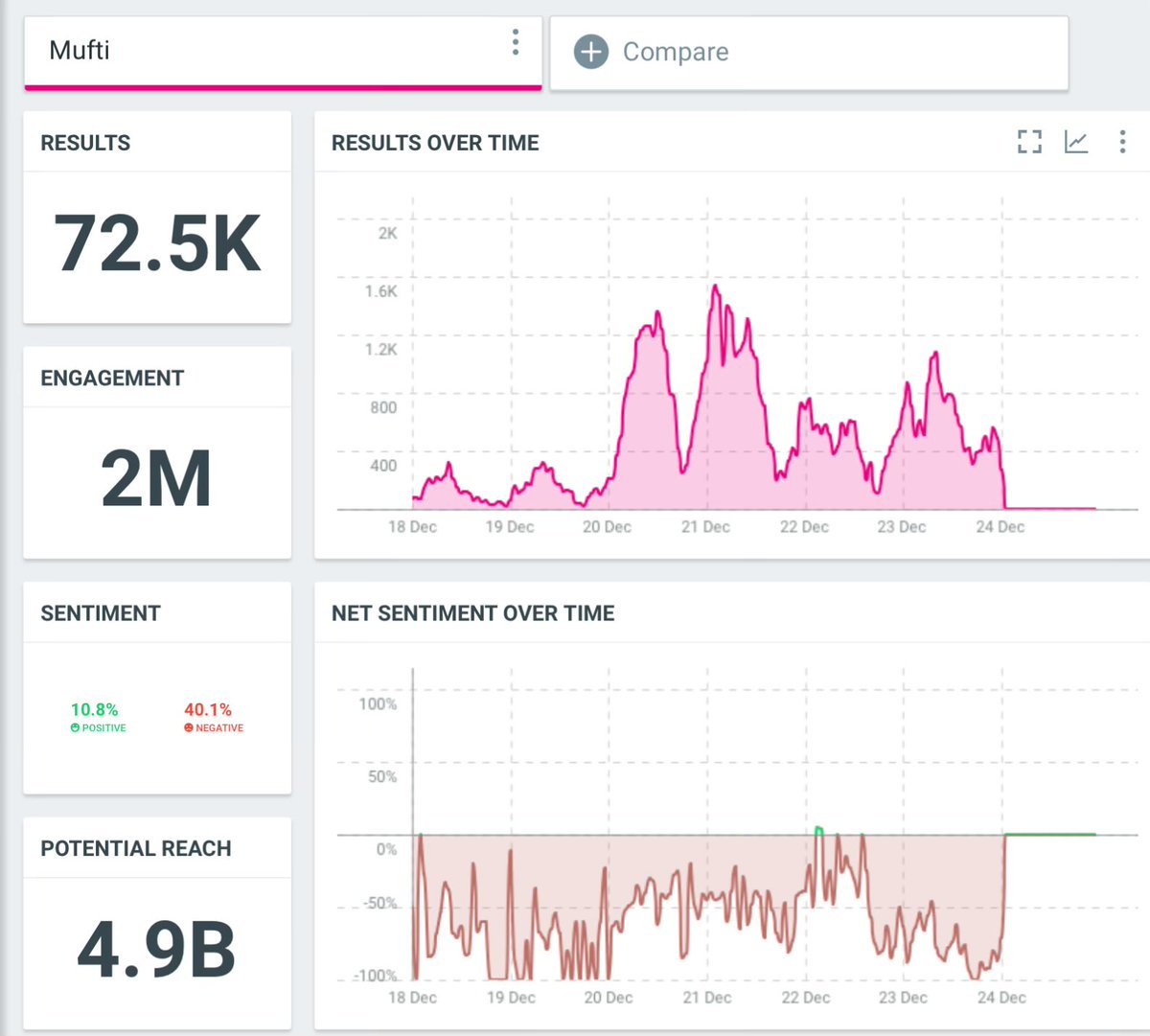Click the 19 Dec label in results chart
Screen dimensions: 1150x1036
pos(510,527)
